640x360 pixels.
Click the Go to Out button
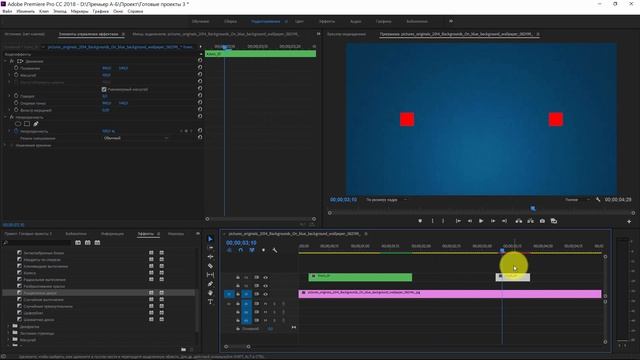click(x=504, y=221)
